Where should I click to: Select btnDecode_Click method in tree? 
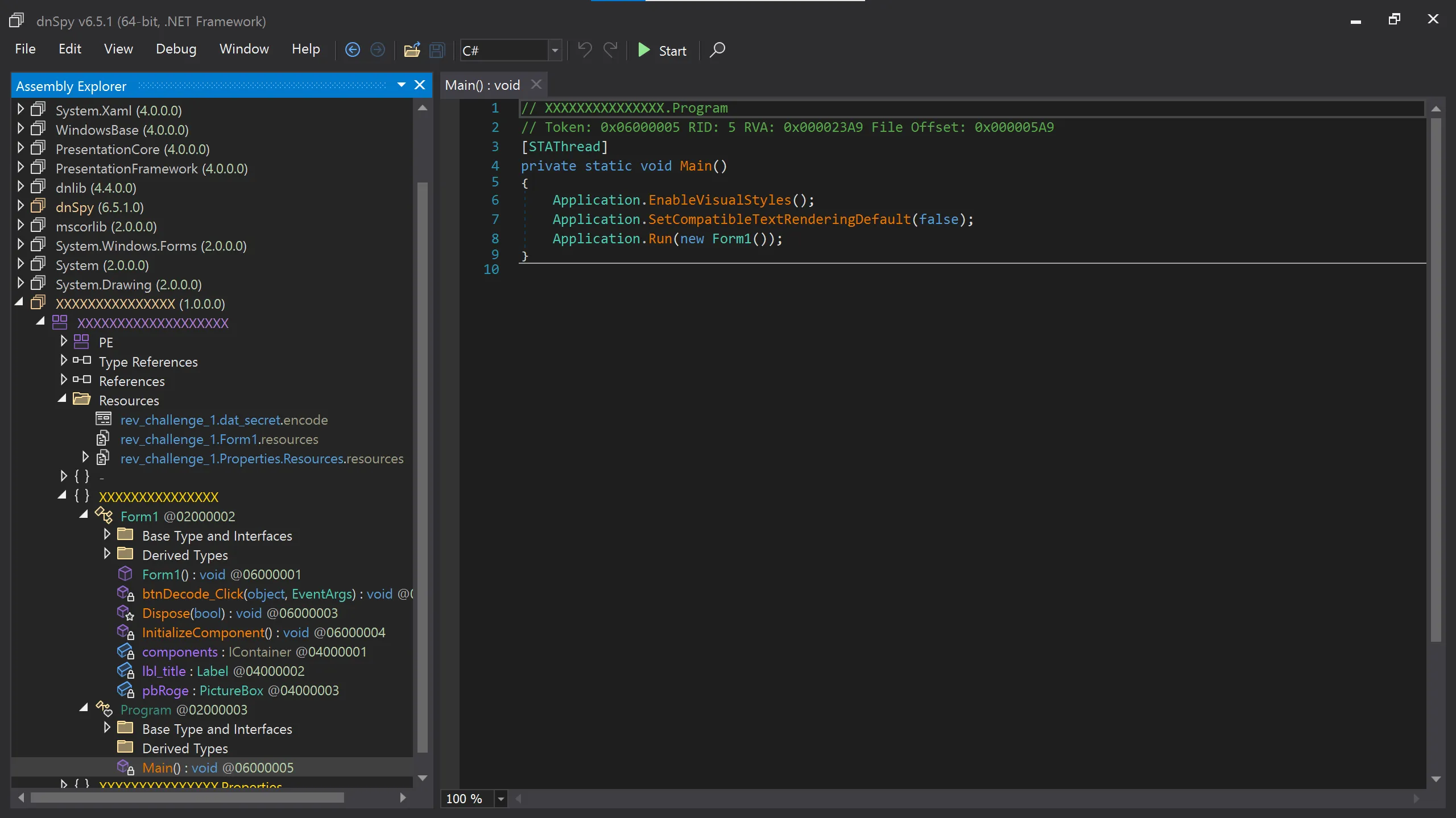192,594
